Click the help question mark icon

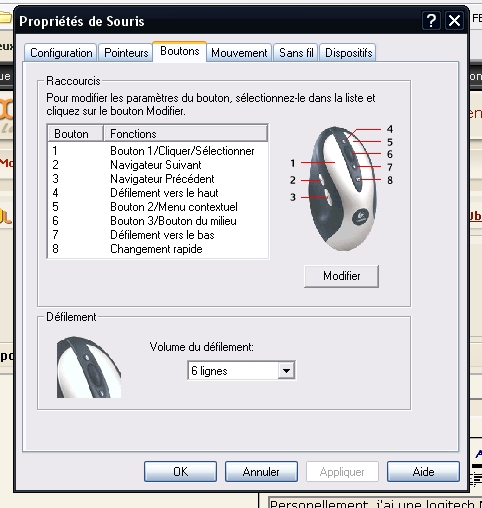pyautogui.click(x=431, y=21)
